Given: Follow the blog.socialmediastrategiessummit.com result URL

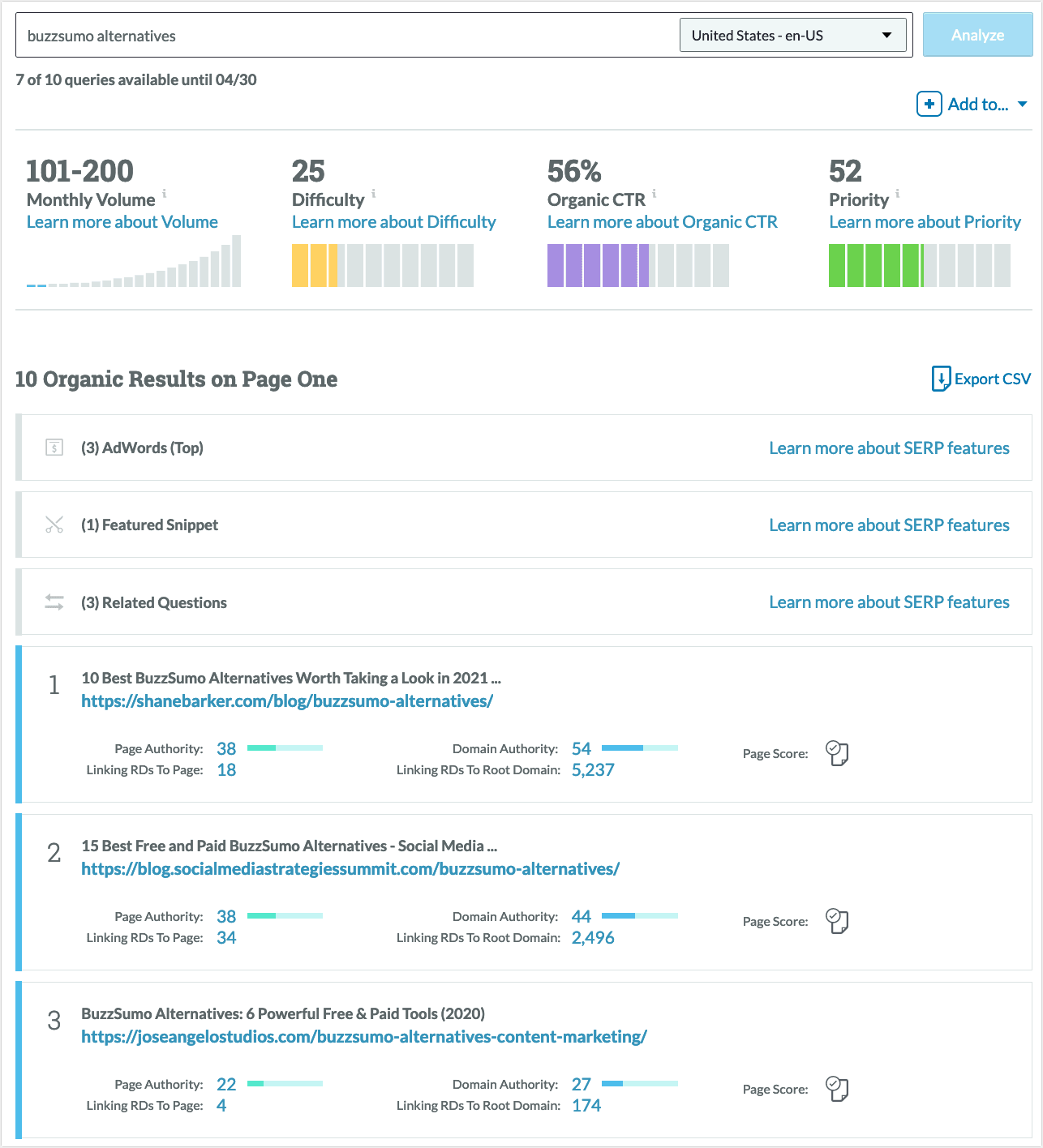Looking at the screenshot, I should (x=350, y=868).
